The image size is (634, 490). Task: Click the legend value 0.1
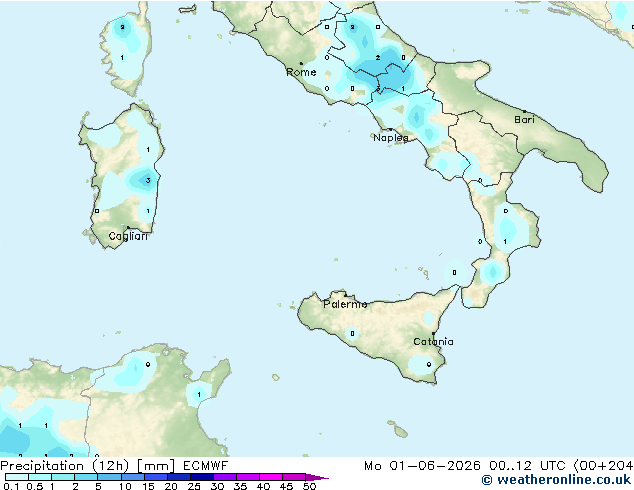[11, 486]
